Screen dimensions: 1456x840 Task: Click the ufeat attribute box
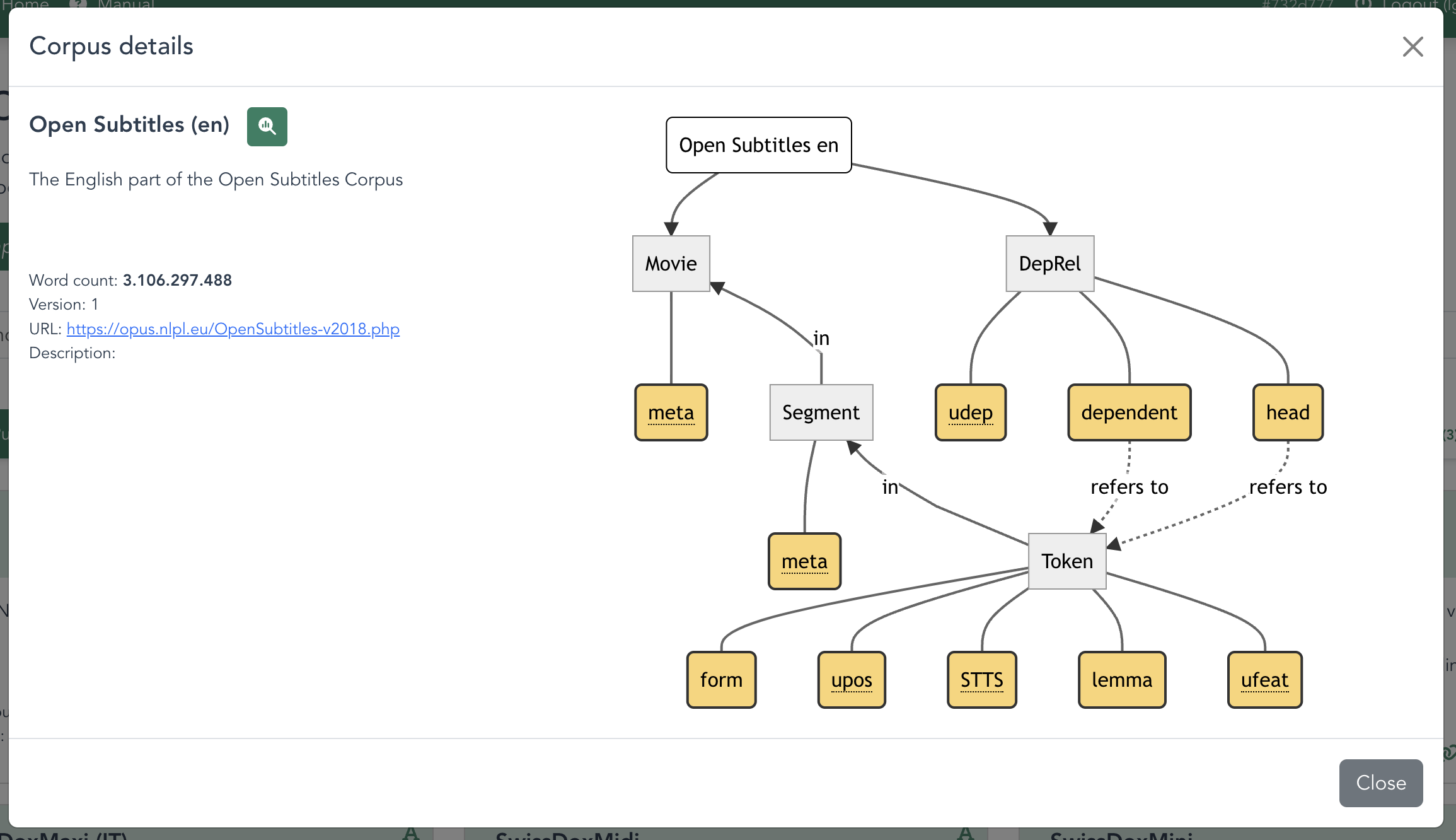pos(1264,680)
